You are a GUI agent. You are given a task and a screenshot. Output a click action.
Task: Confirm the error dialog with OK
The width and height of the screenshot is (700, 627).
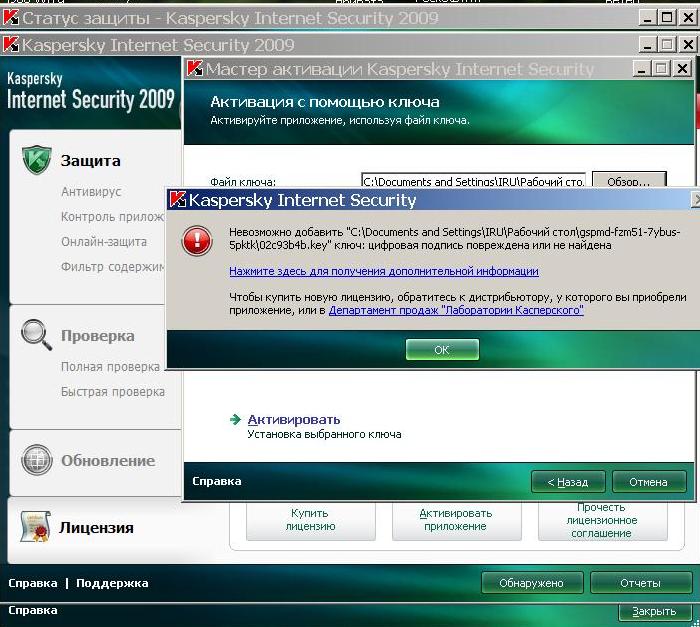coord(442,349)
